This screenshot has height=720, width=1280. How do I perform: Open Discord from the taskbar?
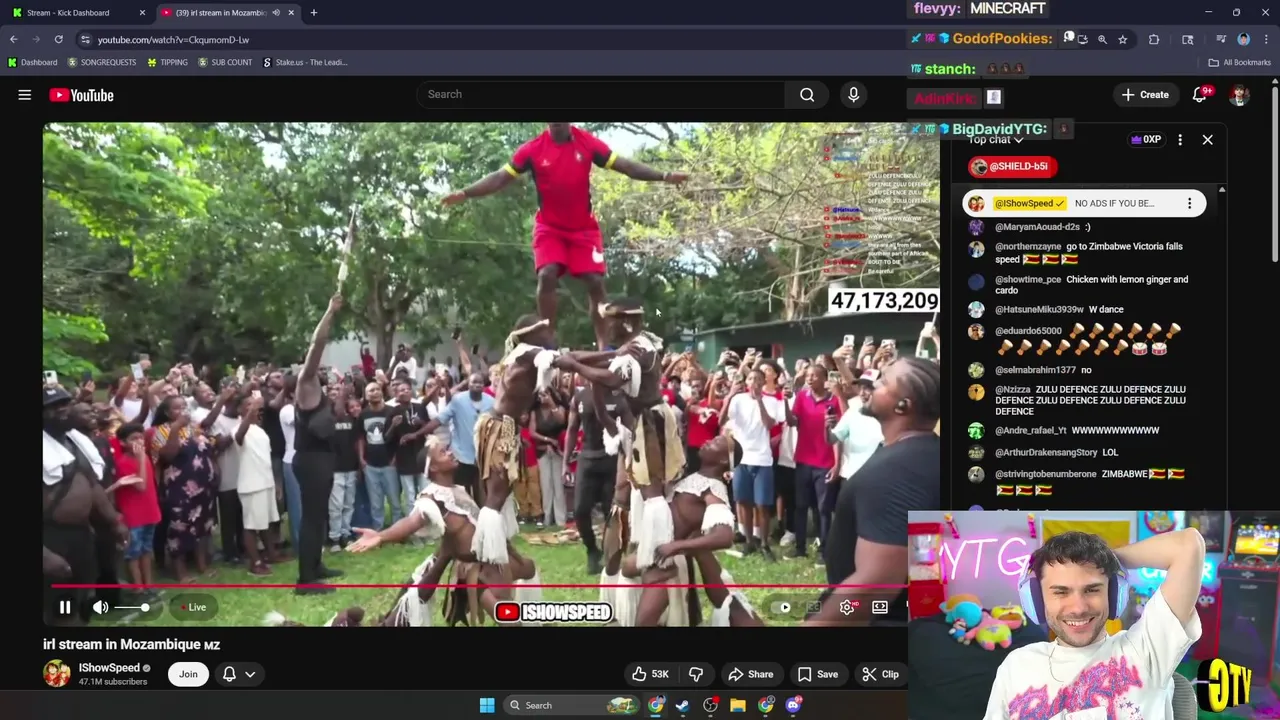point(794,705)
